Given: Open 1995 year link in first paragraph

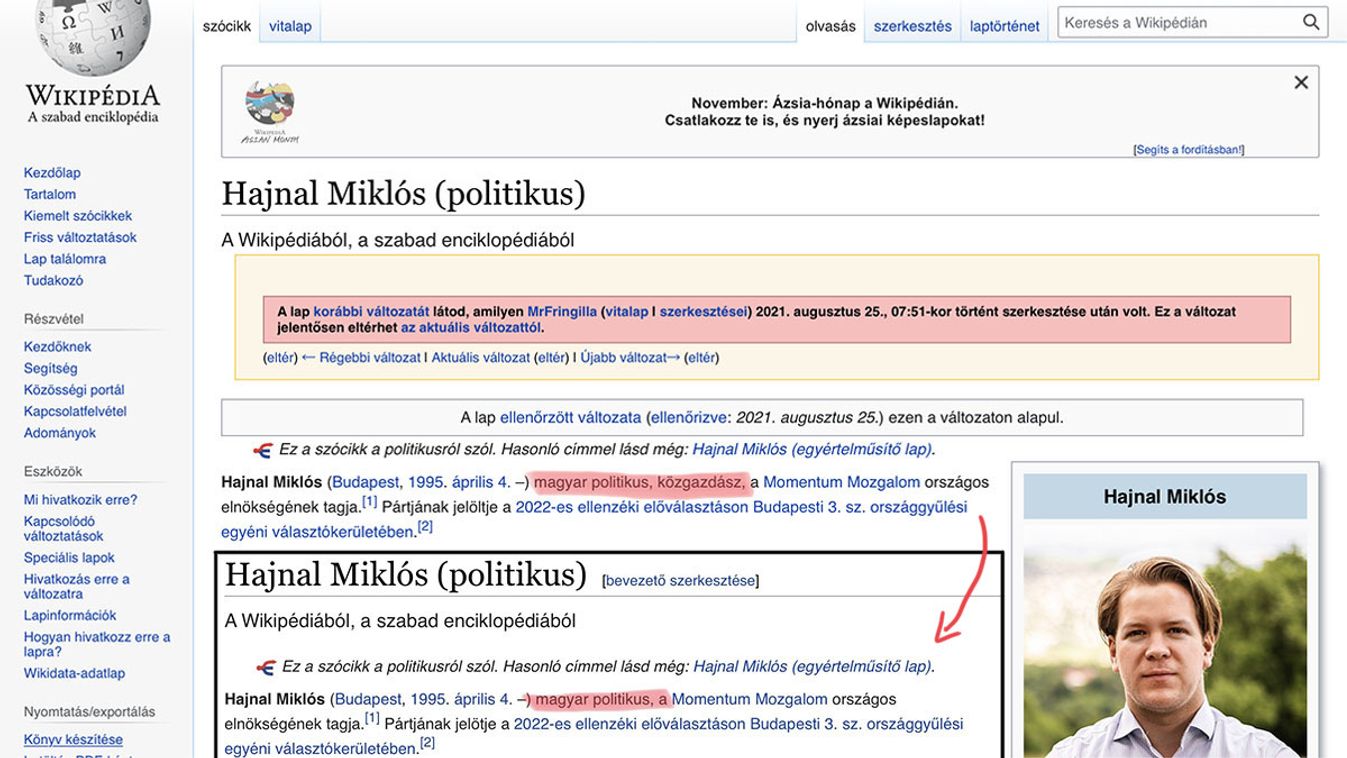Looking at the screenshot, I should click(x=428, y=482).
